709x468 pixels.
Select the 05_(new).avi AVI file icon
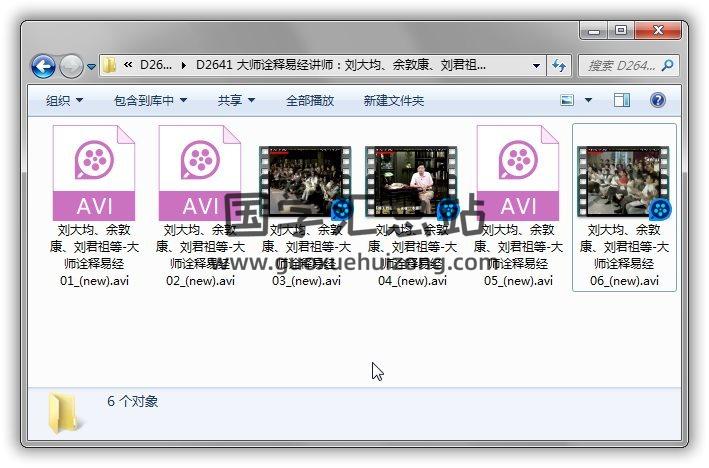pos(518,173)
